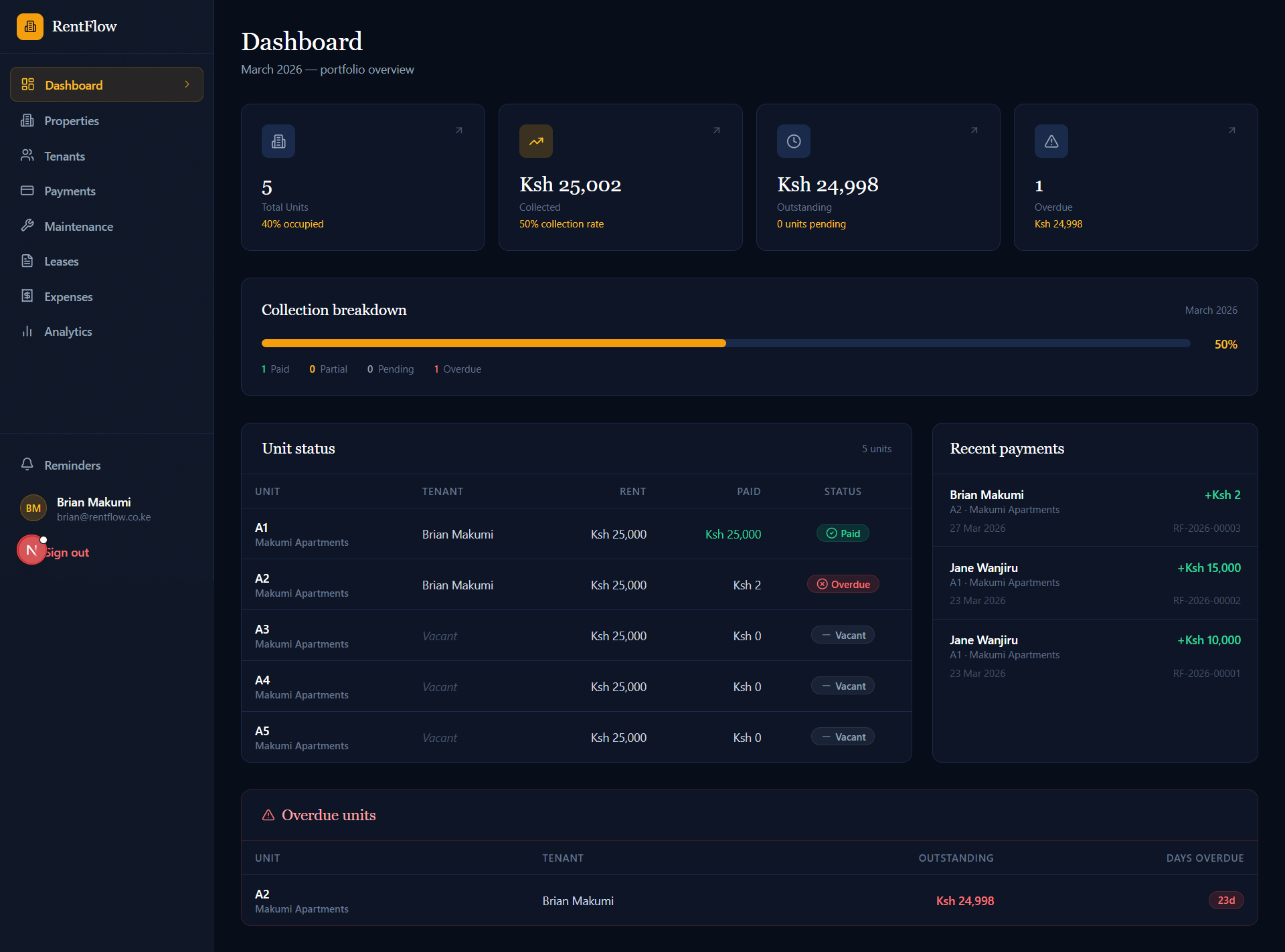Viewport: 1285px width, 952px height.
Task: Click the '5 units' label in Unit status
Action: click(876, 448)
